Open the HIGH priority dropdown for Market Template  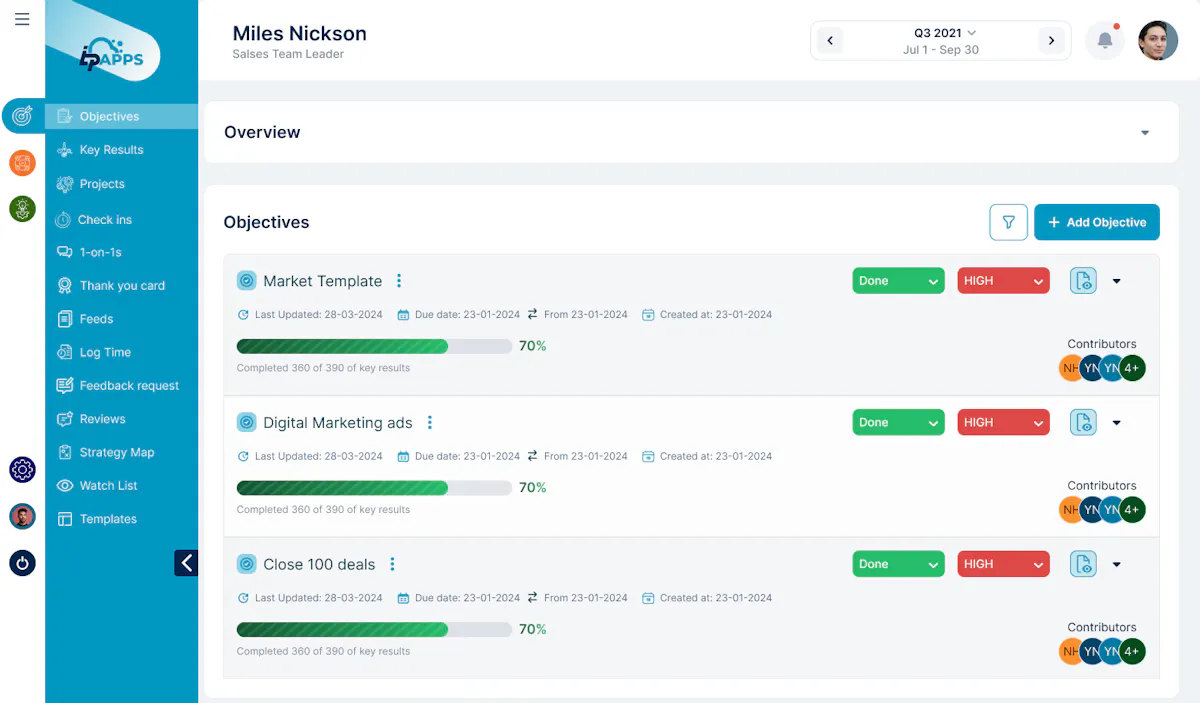coord(1003,281)
